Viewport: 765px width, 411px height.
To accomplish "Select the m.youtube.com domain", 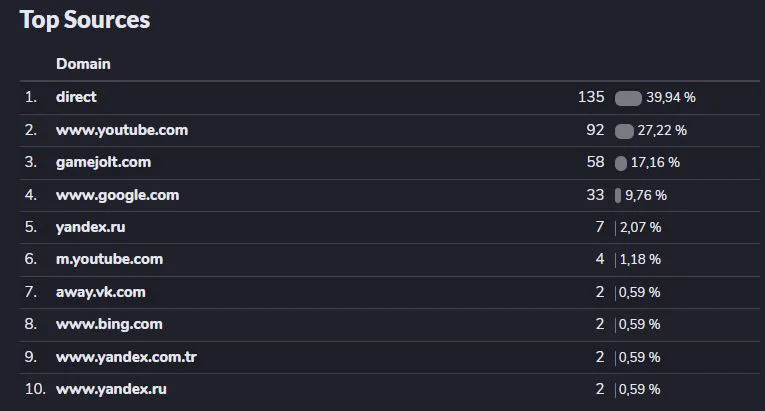I will [x=109, y=259].
